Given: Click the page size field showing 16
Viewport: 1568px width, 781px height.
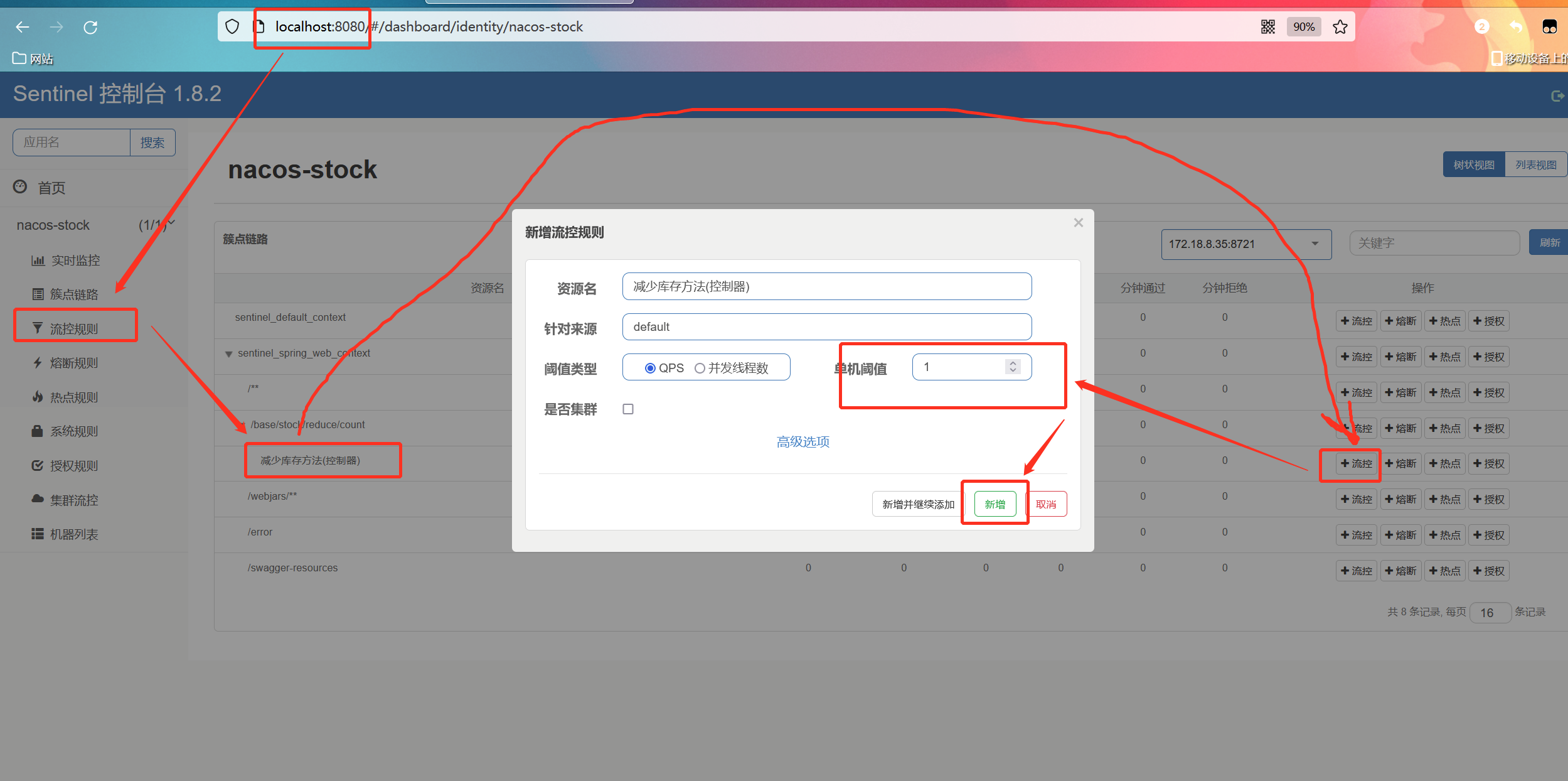Looking at the screenshot, I should (x=1490, y=612).
